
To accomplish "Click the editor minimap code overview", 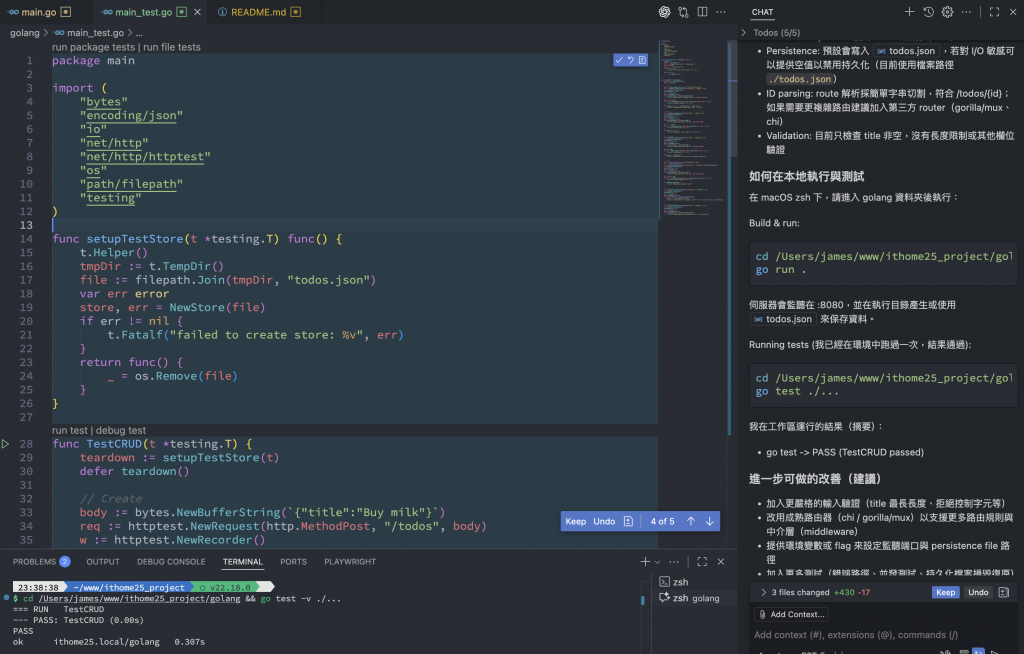I will coord(692,131).
